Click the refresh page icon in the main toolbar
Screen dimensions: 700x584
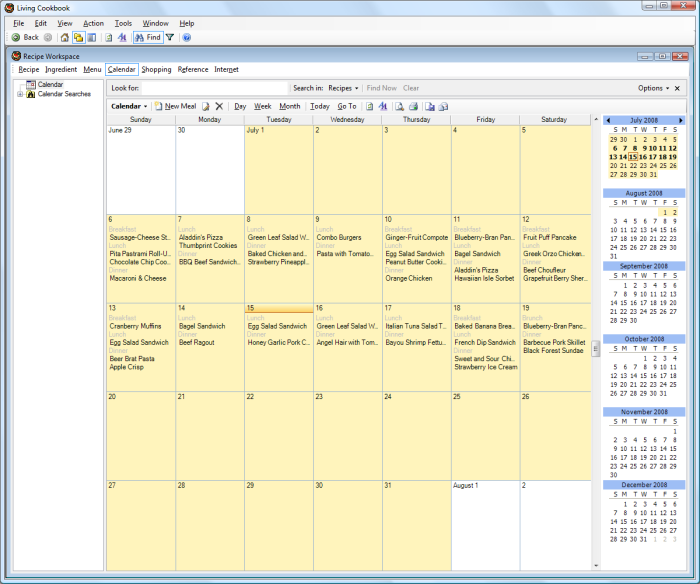click(x=108, y=38)
